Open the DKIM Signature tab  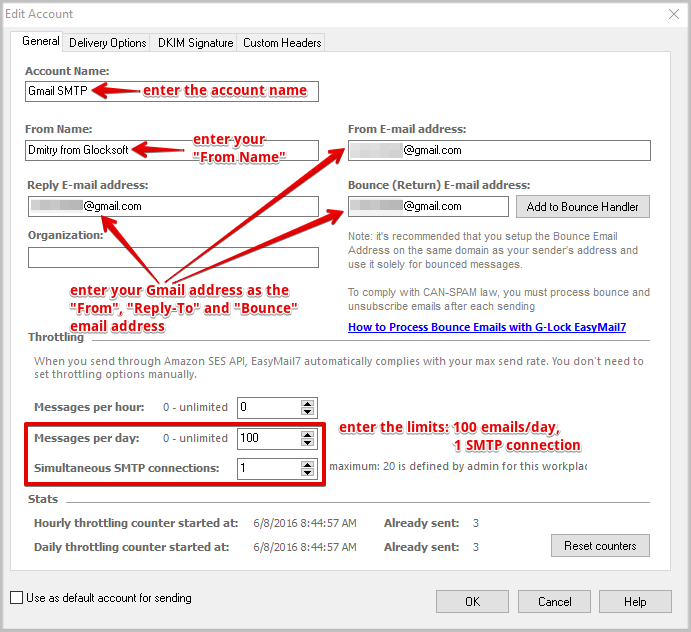click(195, 43)
